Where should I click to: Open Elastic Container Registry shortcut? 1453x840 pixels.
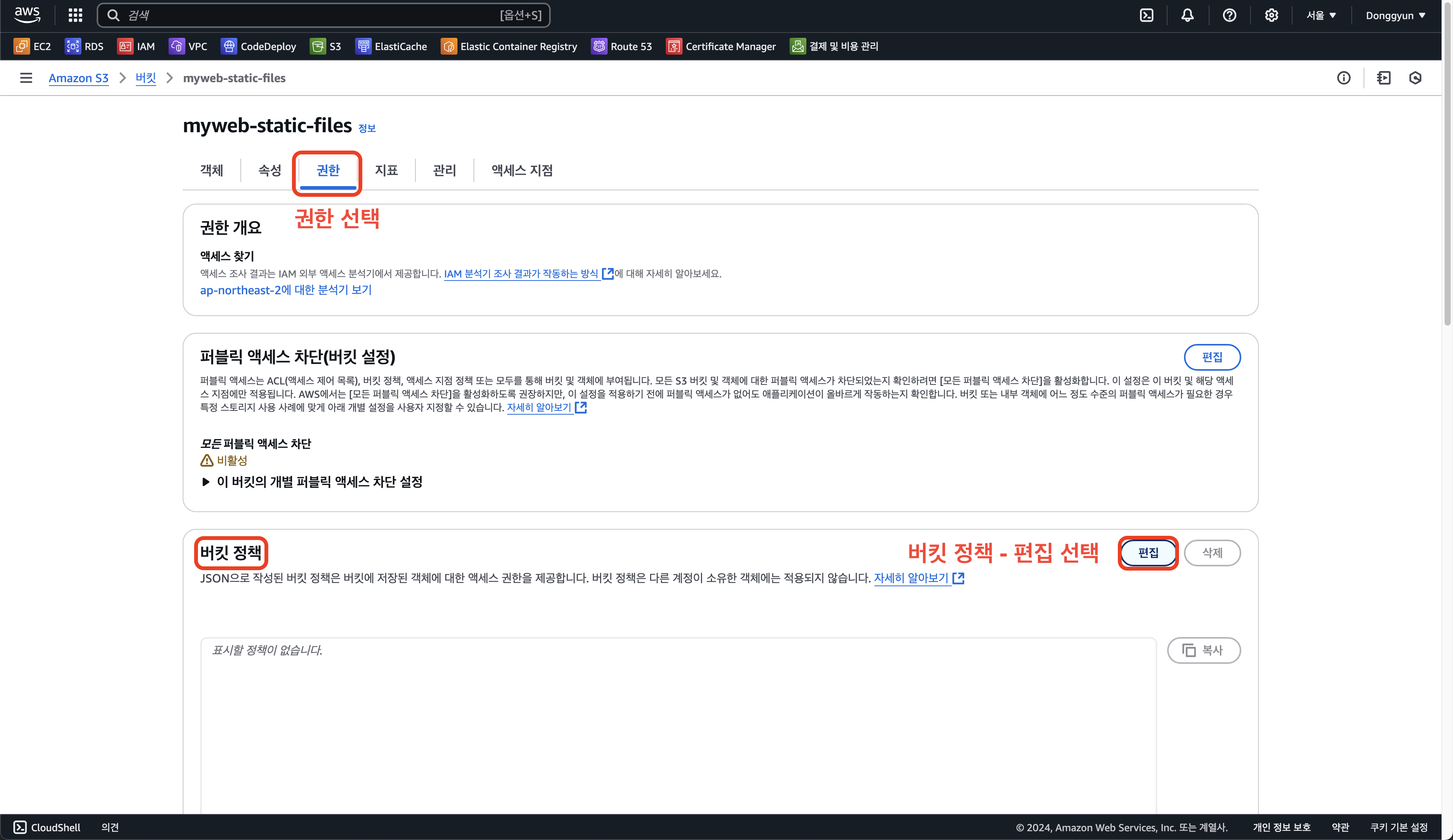tap(509, 46)
